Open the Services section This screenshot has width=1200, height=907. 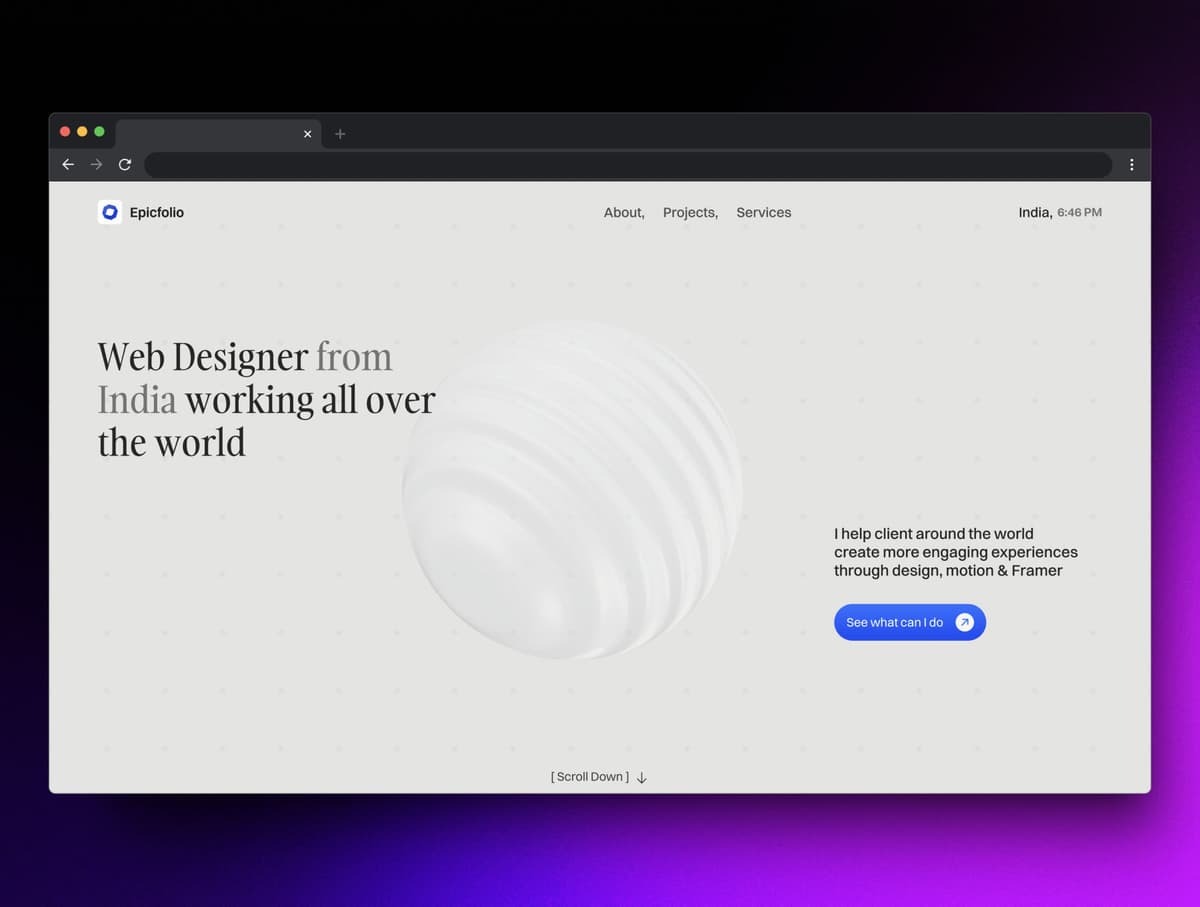763,212
